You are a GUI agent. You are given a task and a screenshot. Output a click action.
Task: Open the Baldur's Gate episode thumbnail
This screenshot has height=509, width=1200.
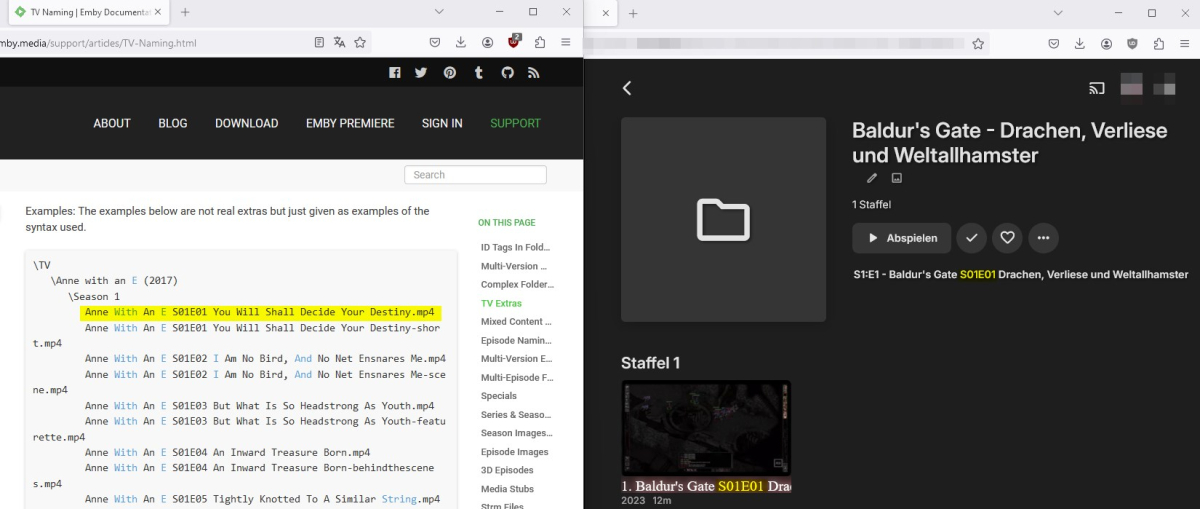pos(706,428)
